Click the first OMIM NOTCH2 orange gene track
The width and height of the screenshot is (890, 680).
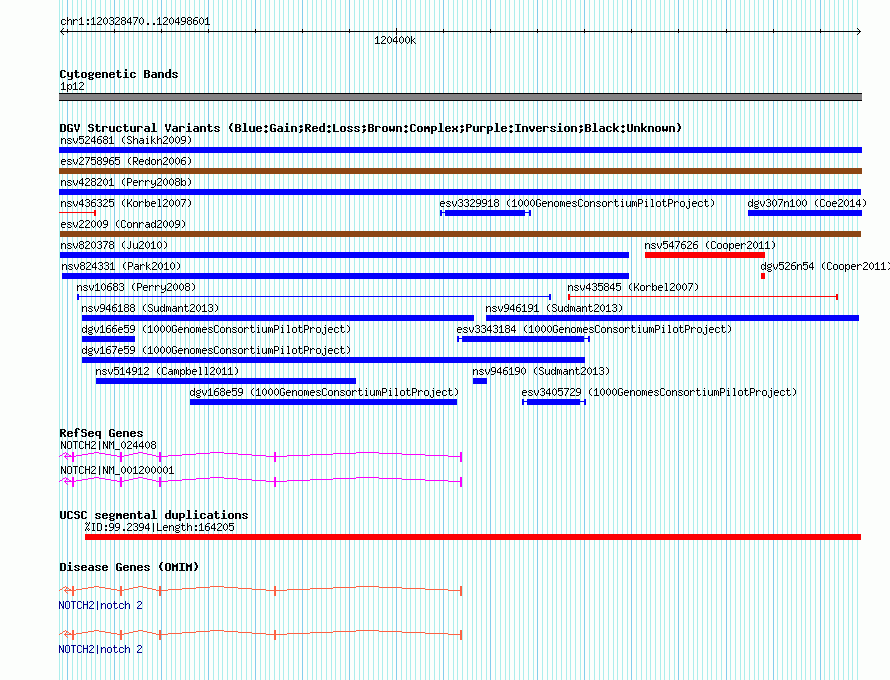[261, 590]
